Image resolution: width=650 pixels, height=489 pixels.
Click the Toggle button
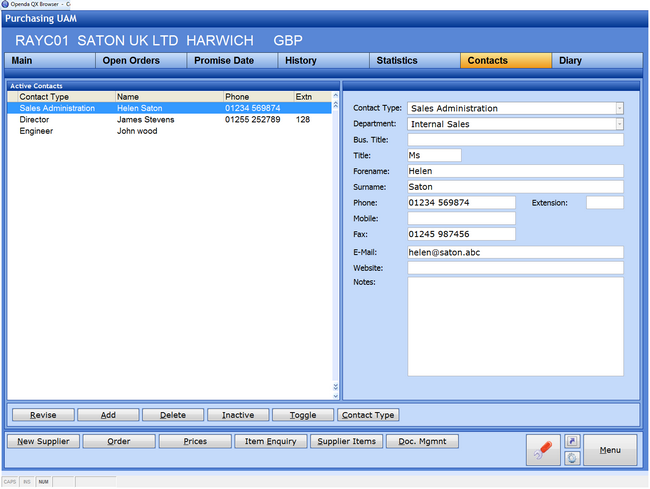303,415
